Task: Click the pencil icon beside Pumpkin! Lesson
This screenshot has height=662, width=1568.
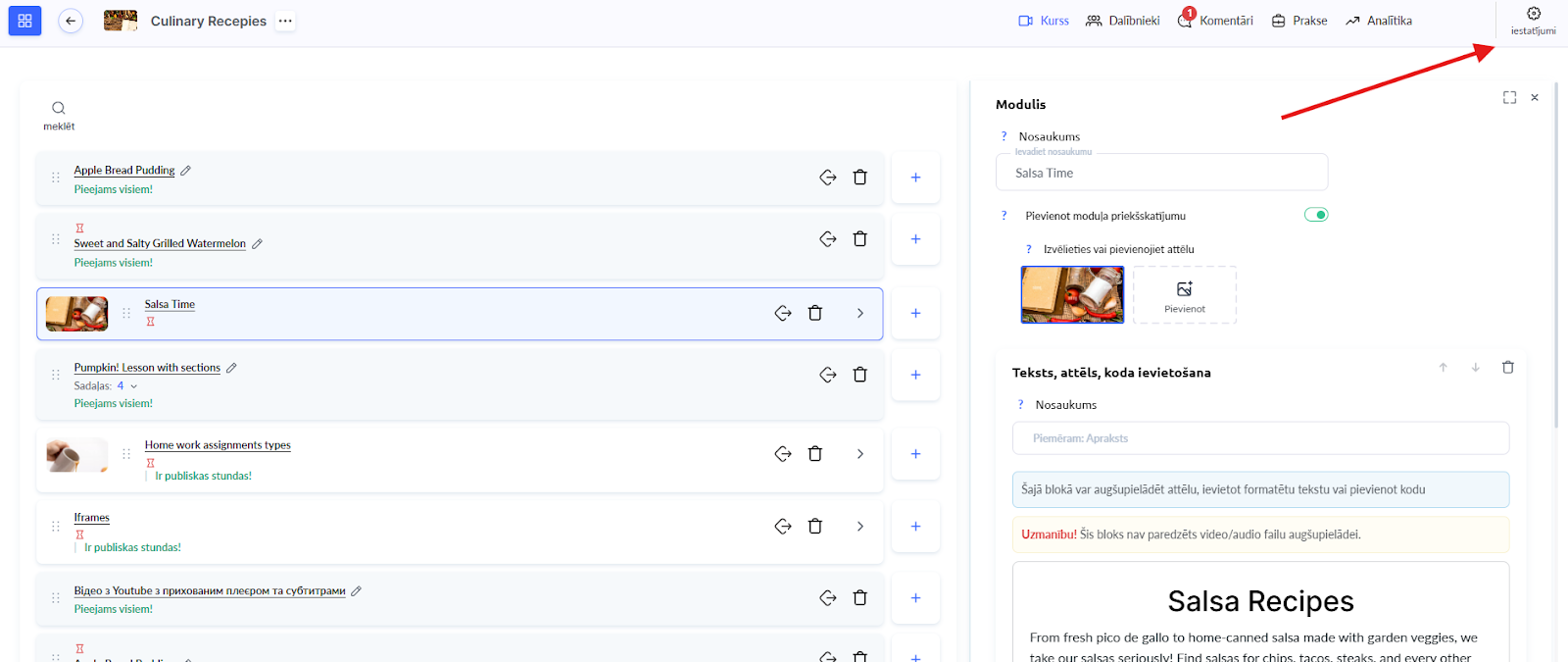Action: 232,368
